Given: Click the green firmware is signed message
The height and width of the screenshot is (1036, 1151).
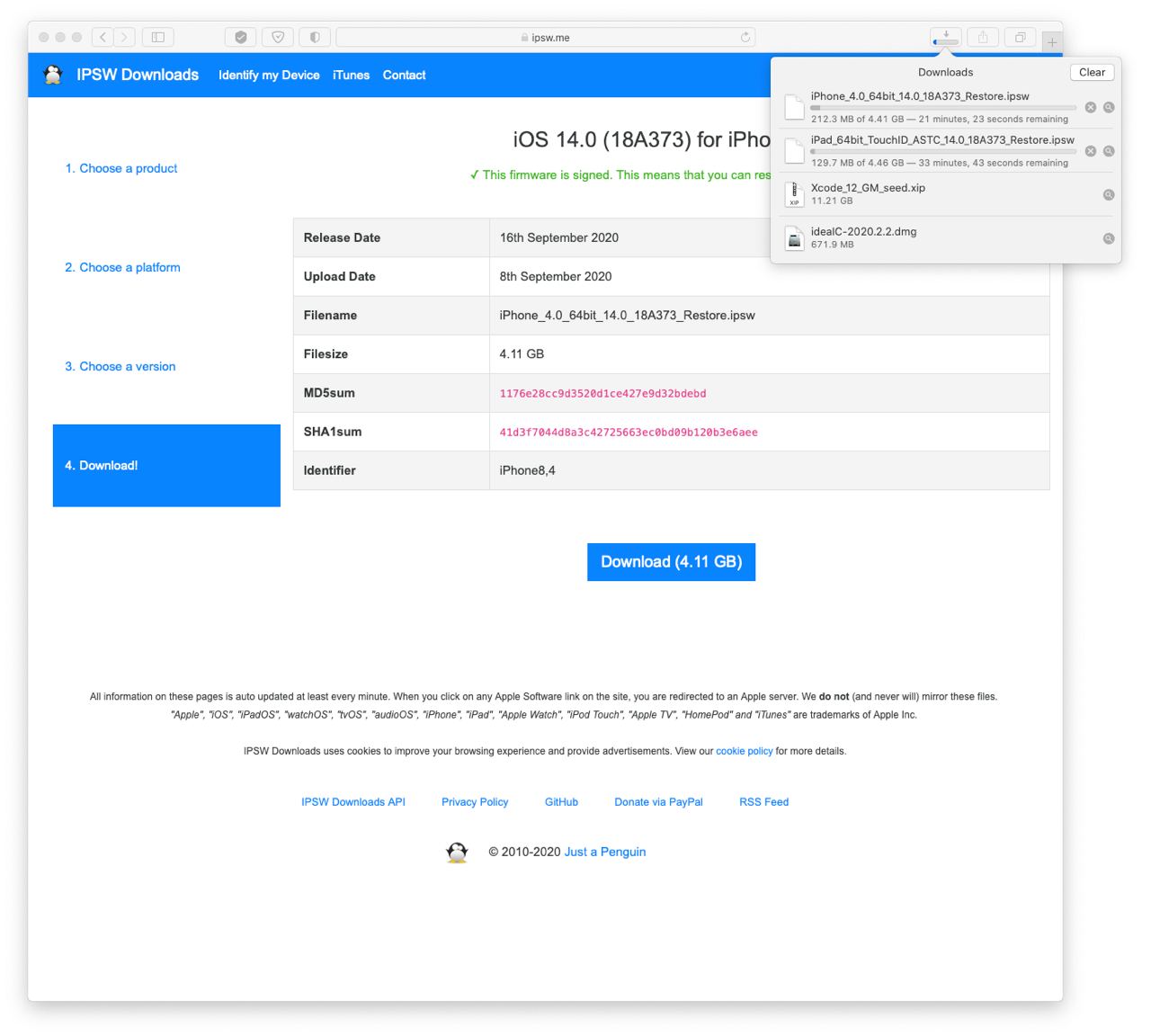Looking at the screenshot, I should pos(620,174).
